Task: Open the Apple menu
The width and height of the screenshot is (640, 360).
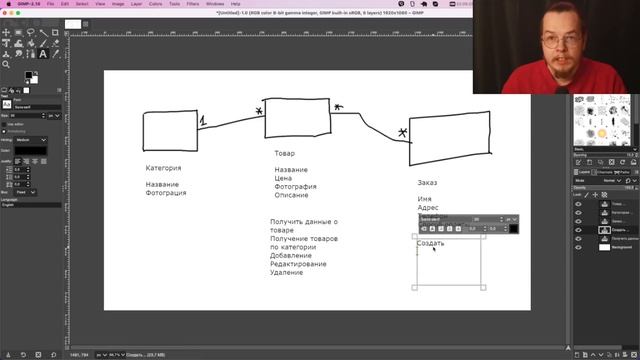Action: [8, 4]
